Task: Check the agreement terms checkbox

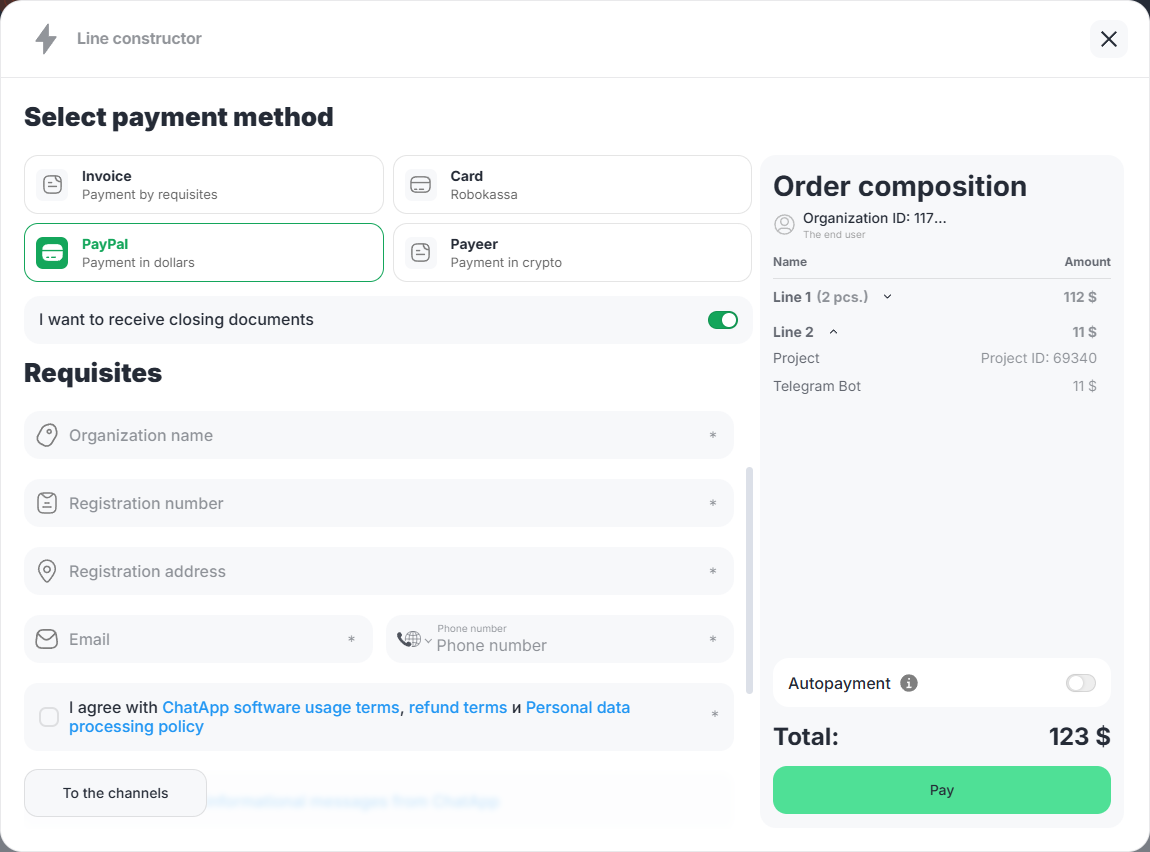Action: pos(49,717)
